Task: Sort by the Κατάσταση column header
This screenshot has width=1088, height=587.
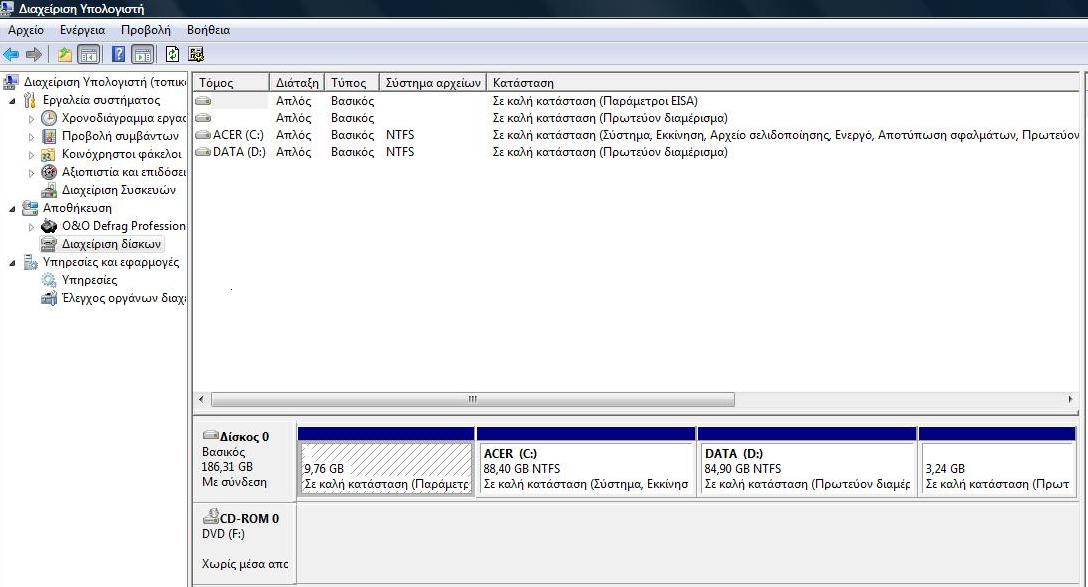Action: [x=783, y=83]
